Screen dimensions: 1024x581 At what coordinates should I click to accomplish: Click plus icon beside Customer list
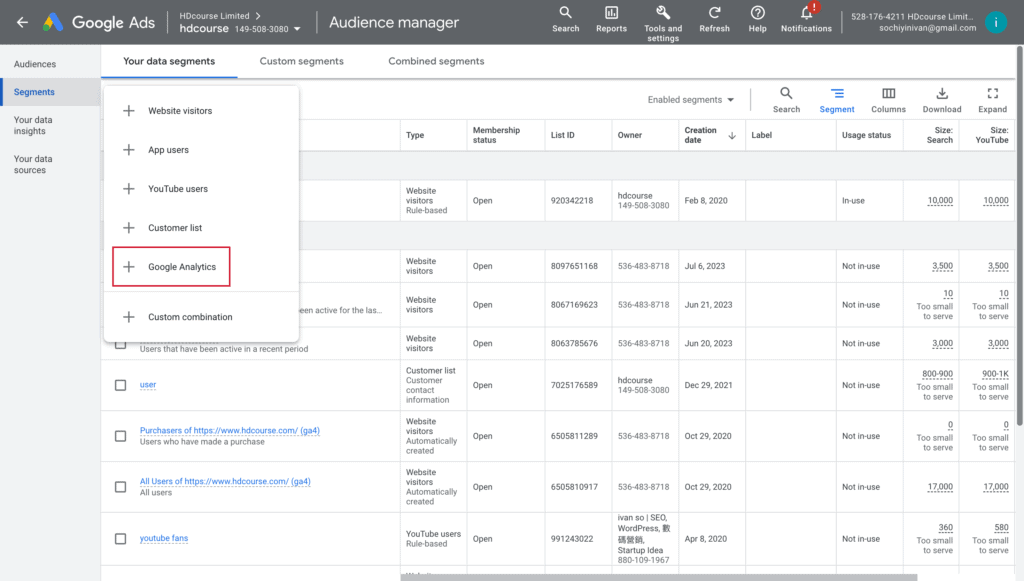[129, 228]
